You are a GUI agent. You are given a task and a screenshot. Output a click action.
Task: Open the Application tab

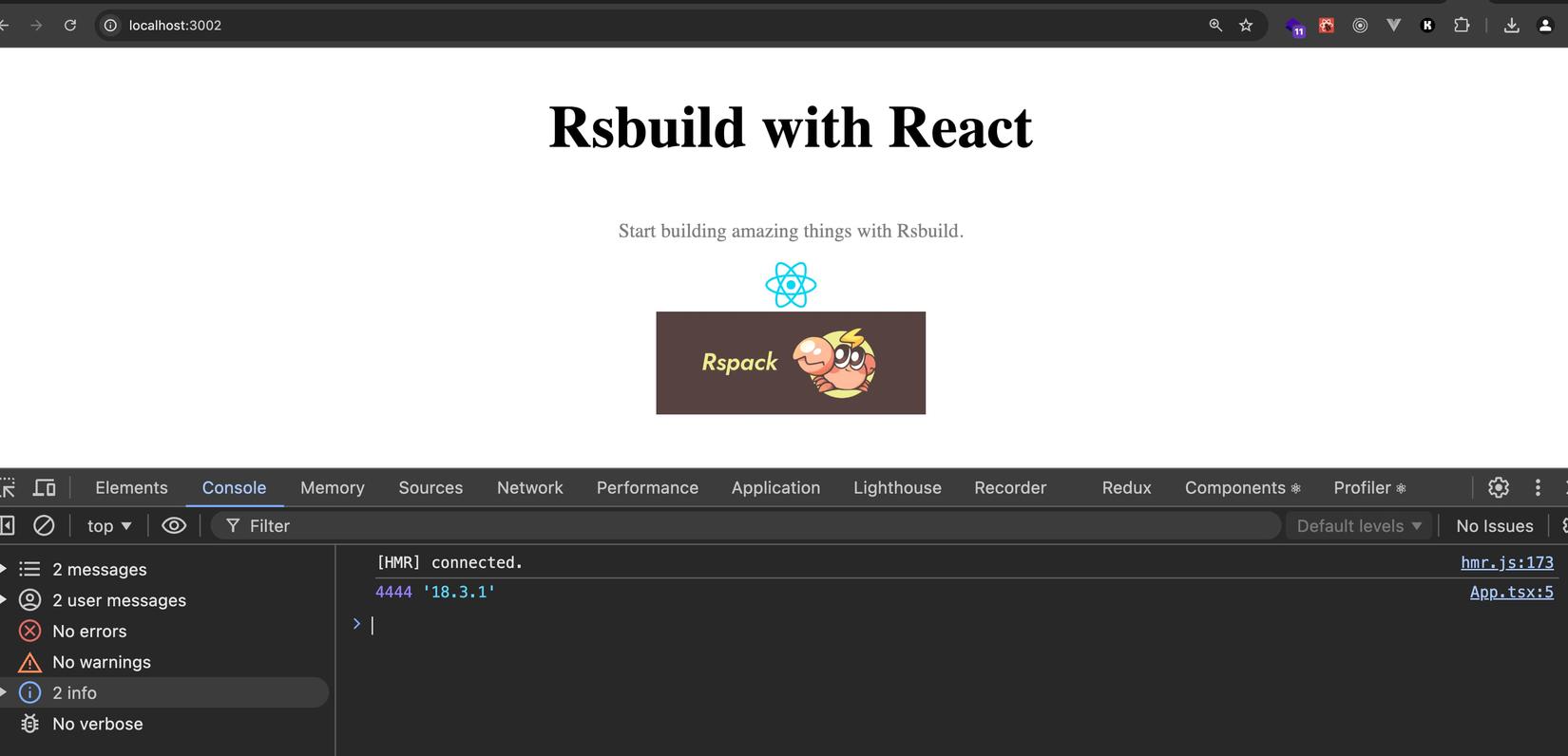775,487
